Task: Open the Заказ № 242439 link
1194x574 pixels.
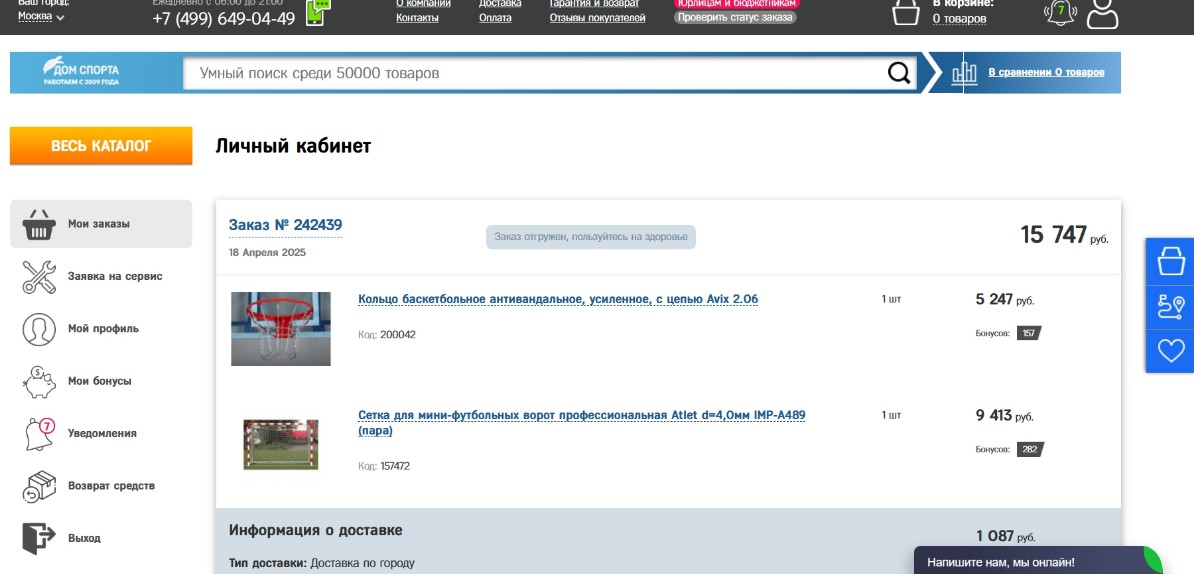Action: tap(286, 225)
